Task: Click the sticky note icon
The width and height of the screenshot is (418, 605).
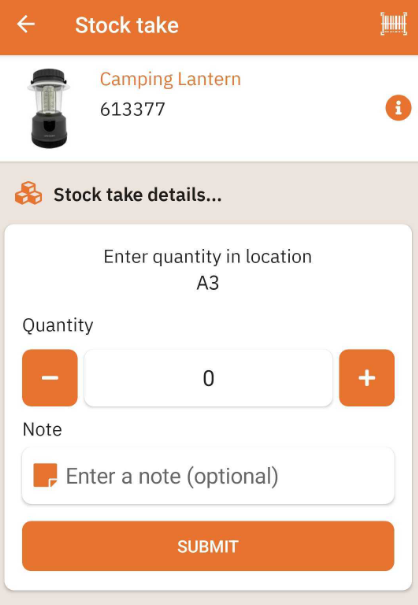Action: (45, 475)
